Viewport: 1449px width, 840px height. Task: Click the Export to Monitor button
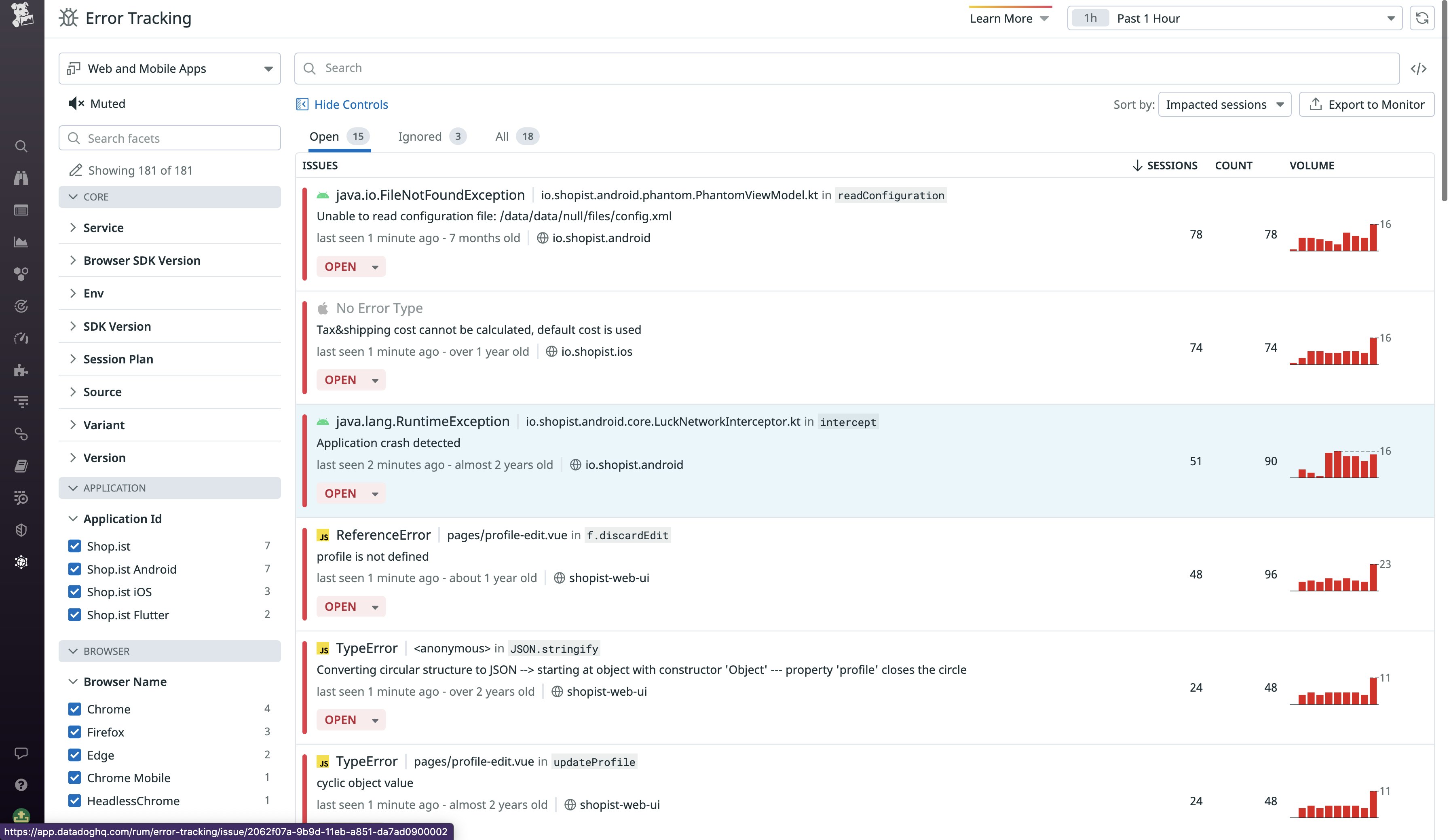click(1367, 104)
